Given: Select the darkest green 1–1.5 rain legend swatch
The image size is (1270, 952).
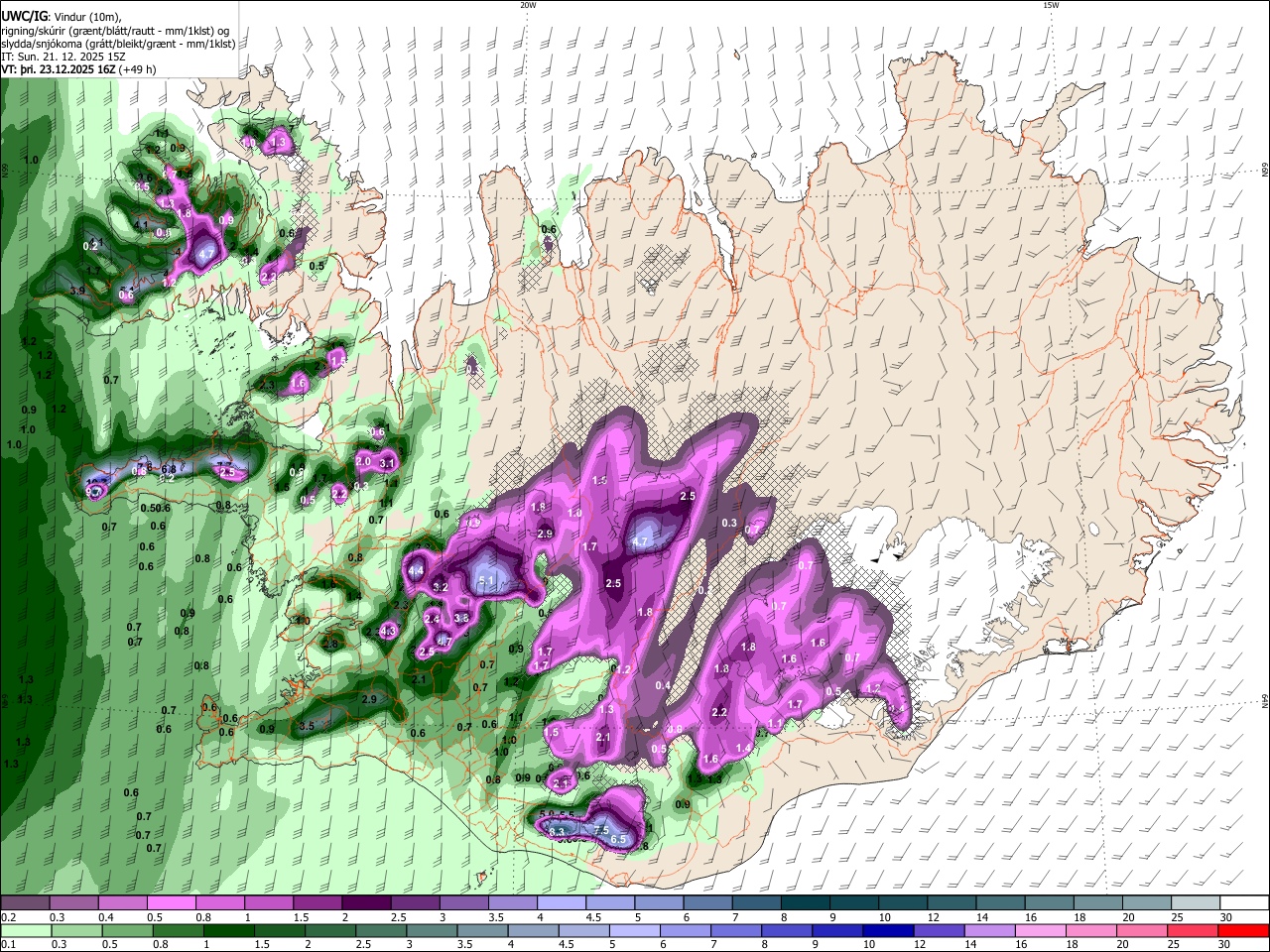Looking at the screenshot, I should click(230, 930).
